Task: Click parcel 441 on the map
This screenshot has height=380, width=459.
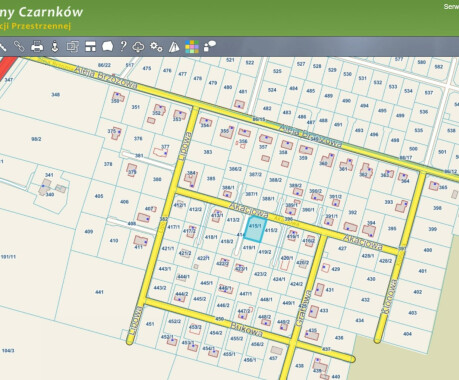Action: tap(99, 292)
